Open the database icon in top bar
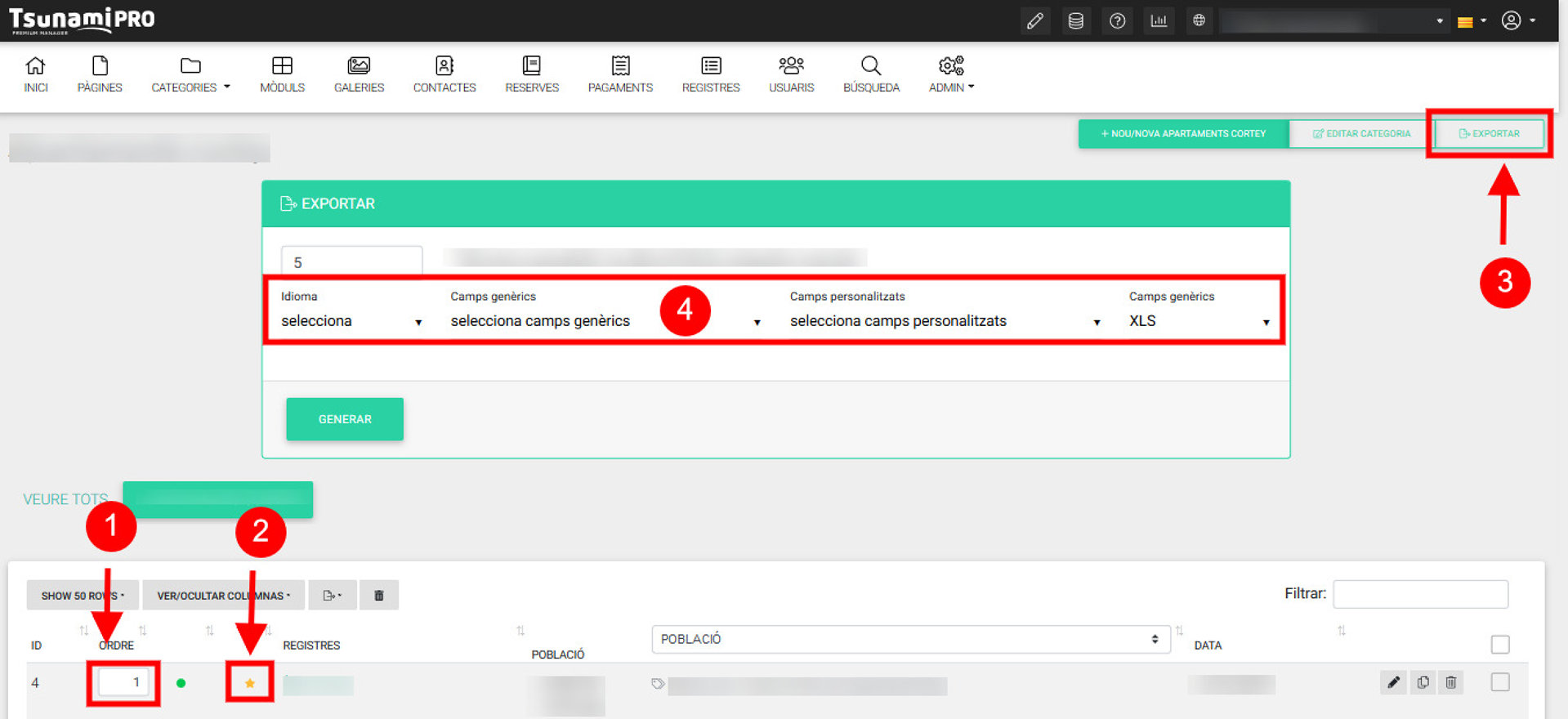This screenshot has height=719, width=1568. coord(1076,21)
